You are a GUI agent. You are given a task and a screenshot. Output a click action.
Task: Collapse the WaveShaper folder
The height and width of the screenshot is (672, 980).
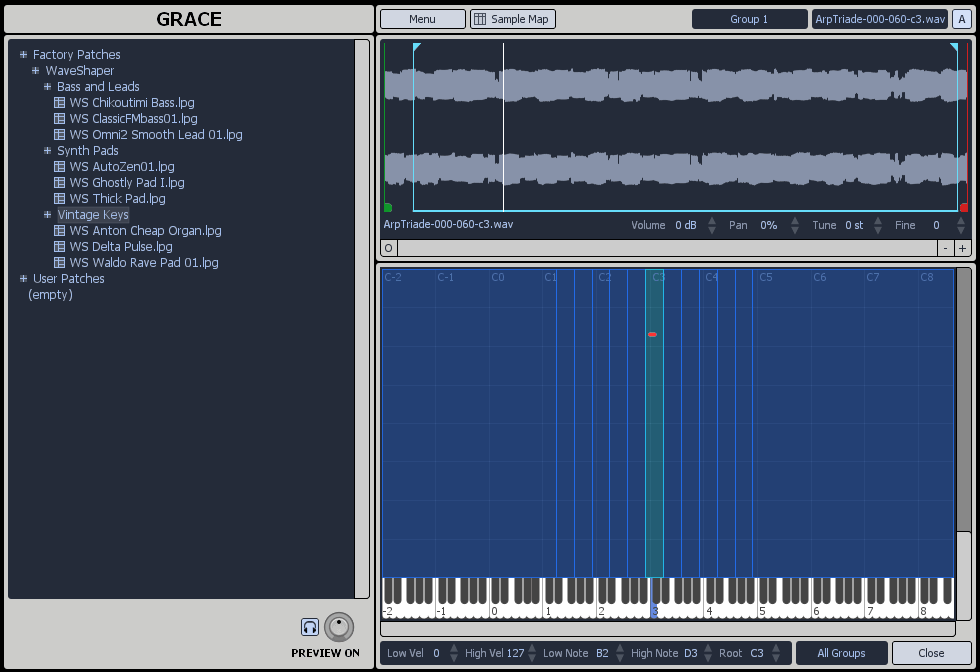[36, 71]
